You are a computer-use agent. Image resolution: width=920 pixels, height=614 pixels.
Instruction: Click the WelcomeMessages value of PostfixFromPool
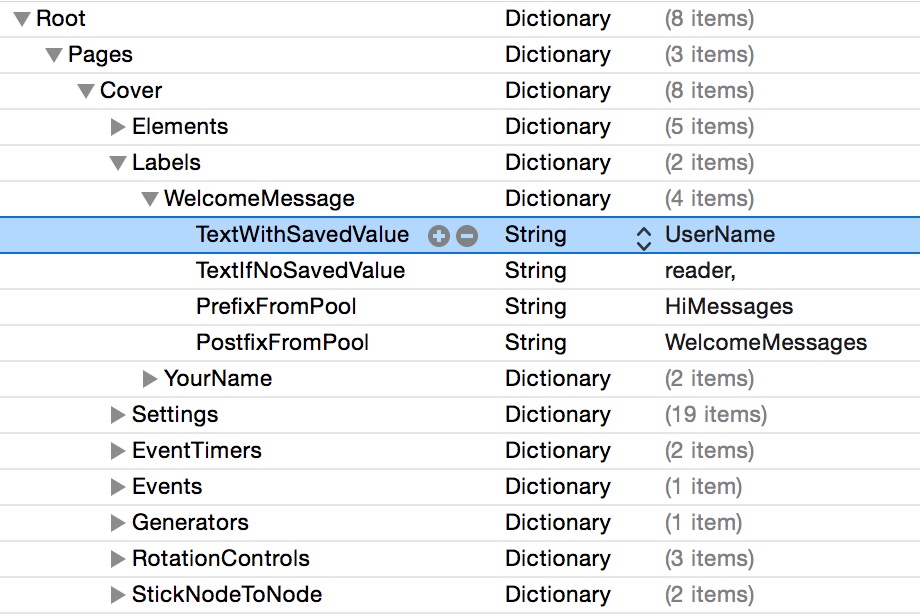pyautogui.click(x=762, y=342)
